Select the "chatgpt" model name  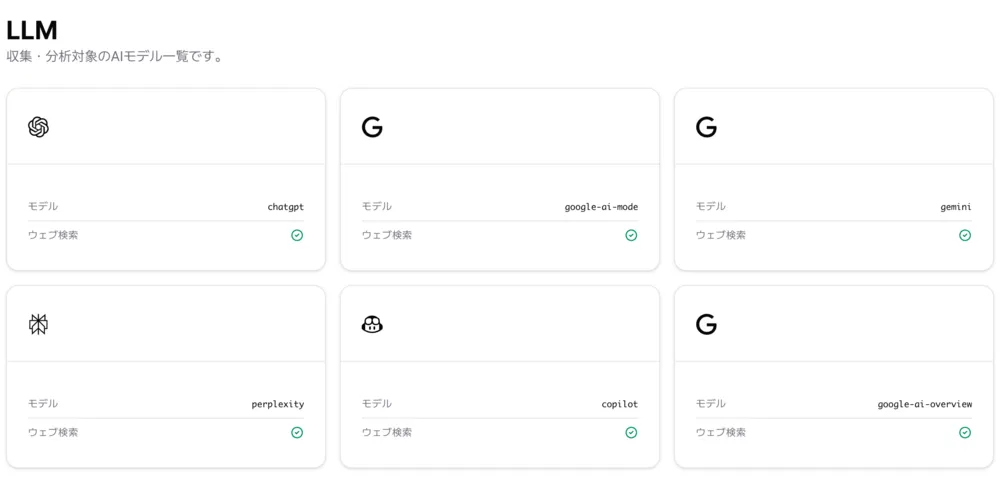286,207
